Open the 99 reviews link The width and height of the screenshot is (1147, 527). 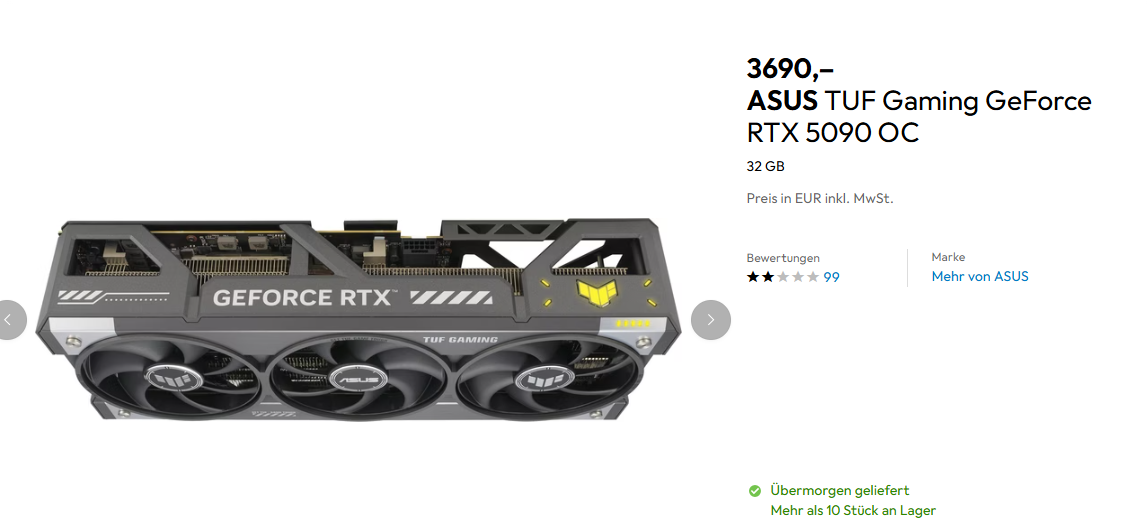(832, 277)
